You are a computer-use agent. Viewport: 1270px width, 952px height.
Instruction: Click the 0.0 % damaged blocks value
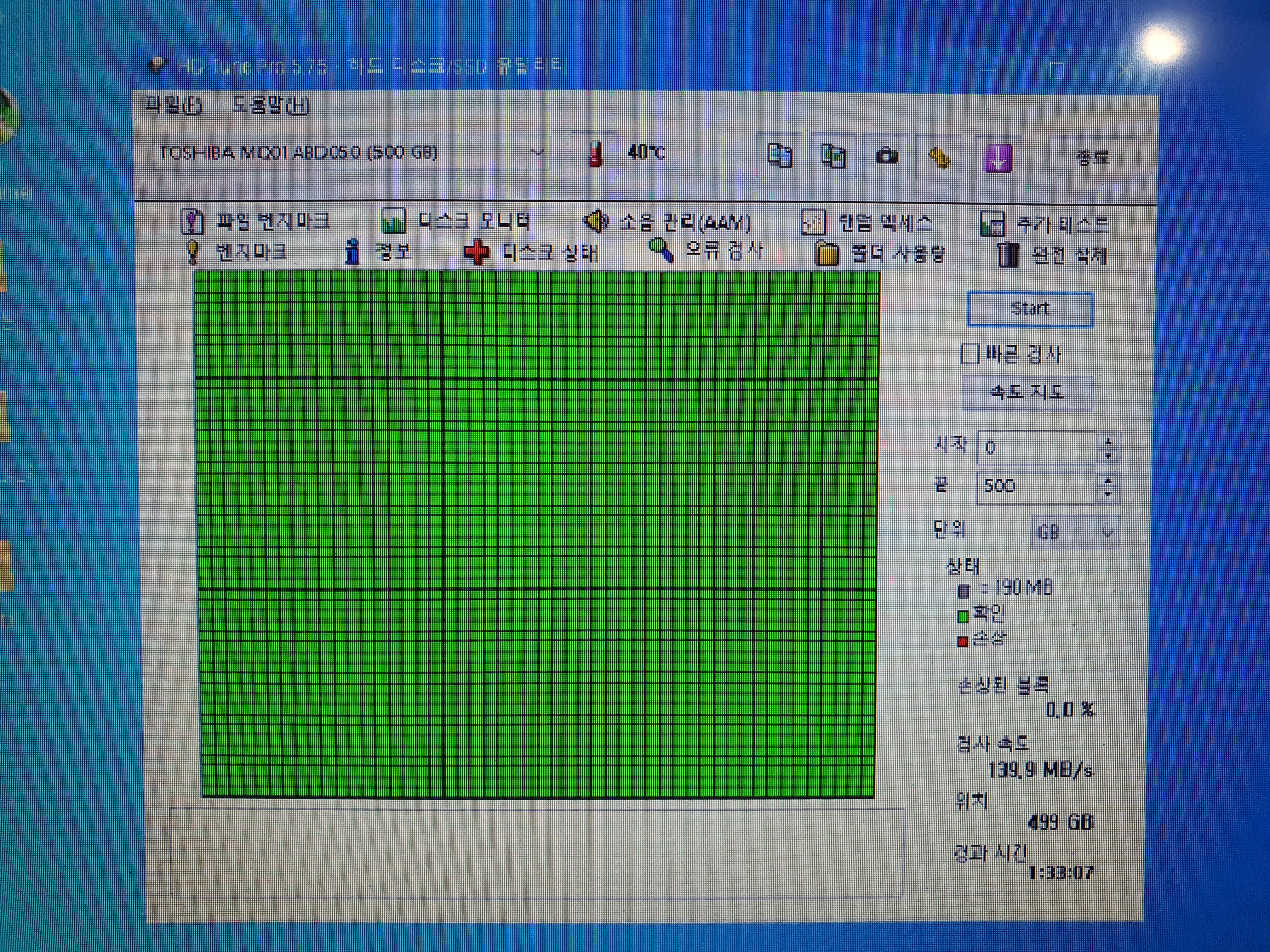tap(1071, 711)
